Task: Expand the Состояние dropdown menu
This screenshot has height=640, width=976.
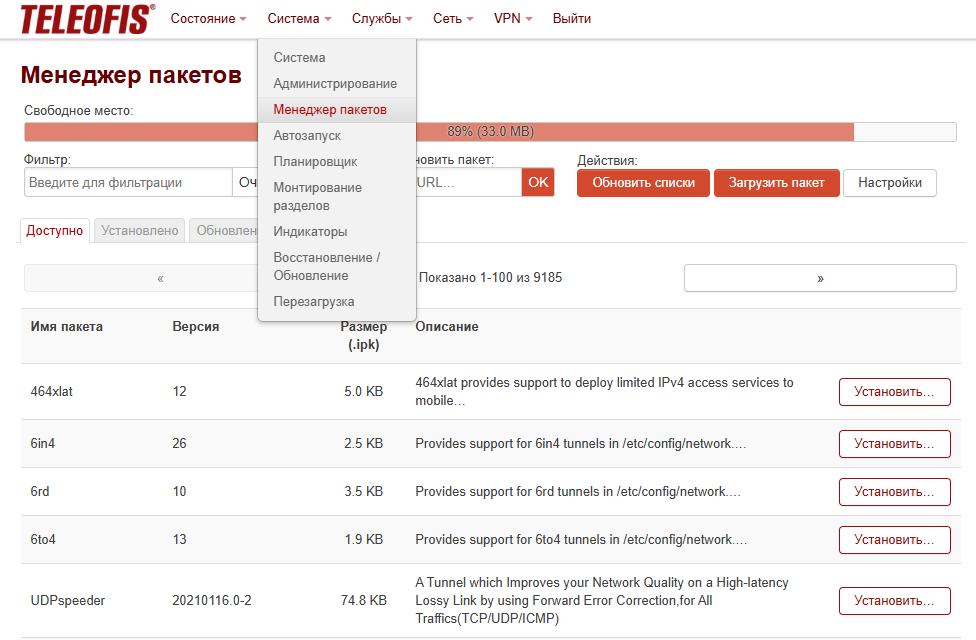Action: [209, 19]
